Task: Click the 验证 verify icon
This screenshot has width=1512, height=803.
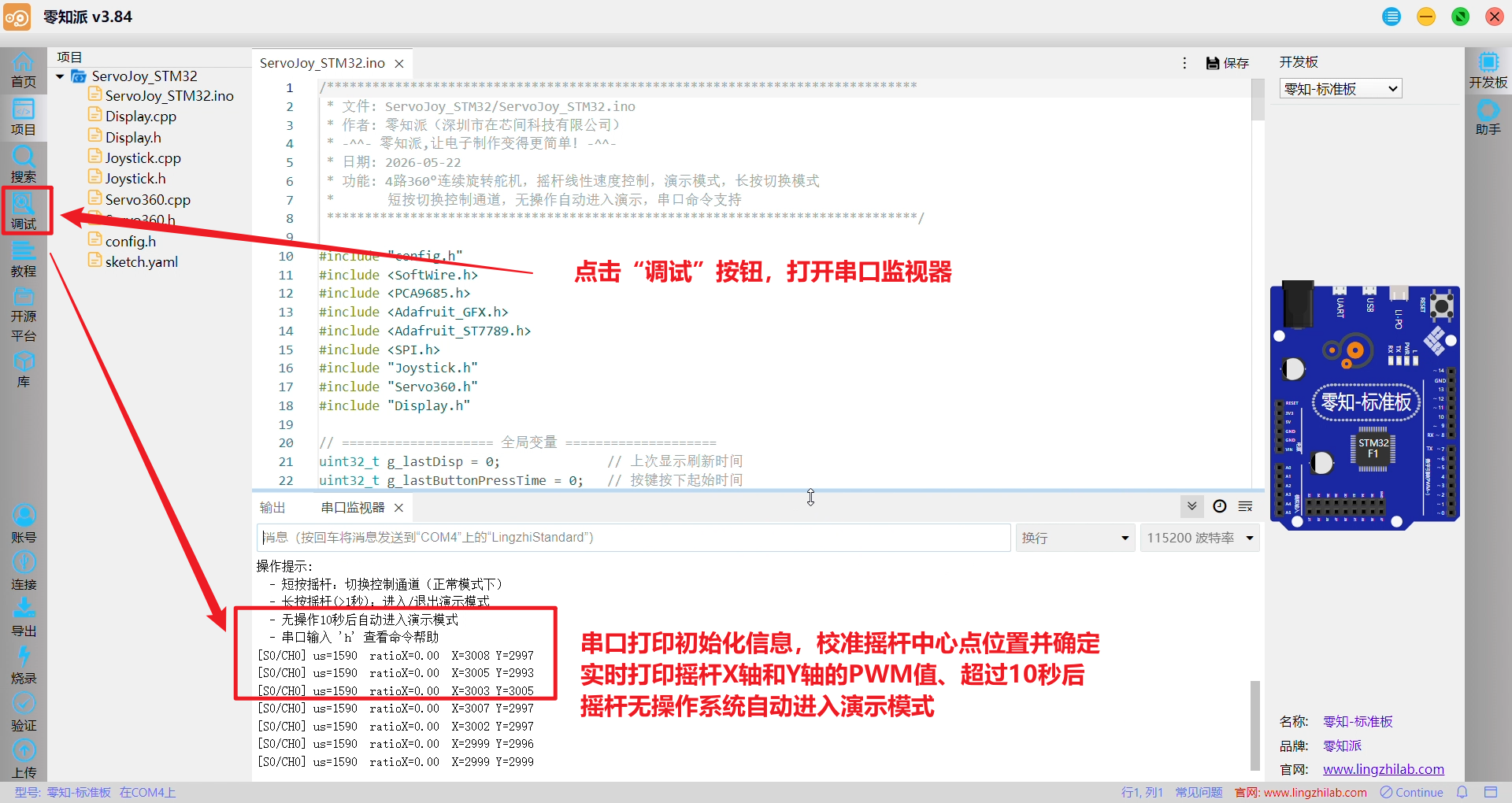Action: coord(24,712)
